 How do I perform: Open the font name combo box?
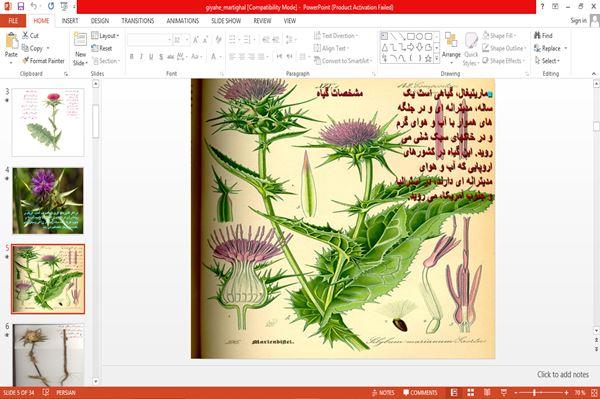[150, 40]
